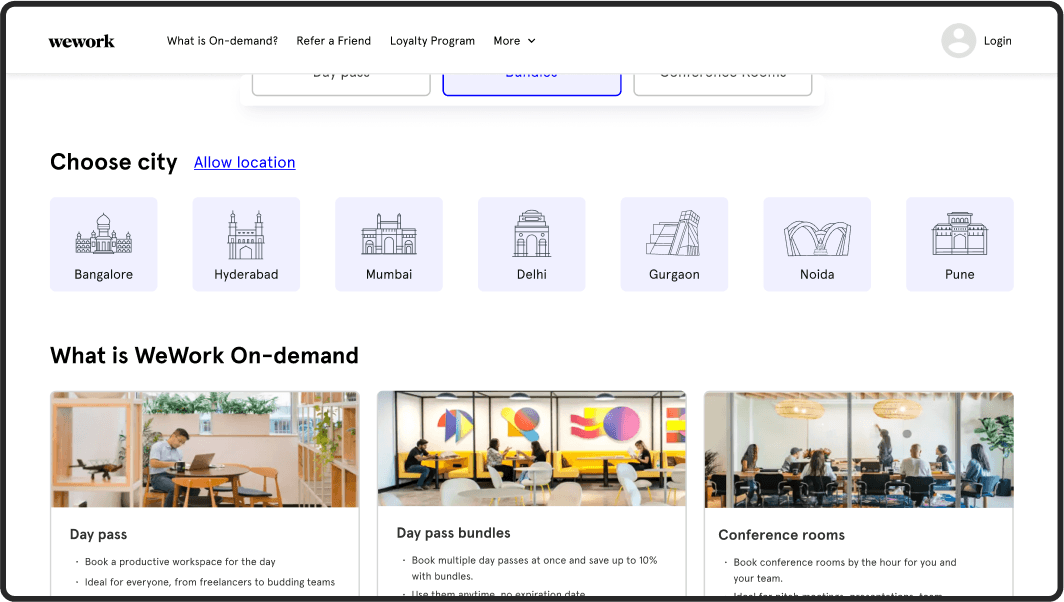Click 'Choose city' heading
The height and width of the screenshot is (602, 1064).
tap(113, 162)
